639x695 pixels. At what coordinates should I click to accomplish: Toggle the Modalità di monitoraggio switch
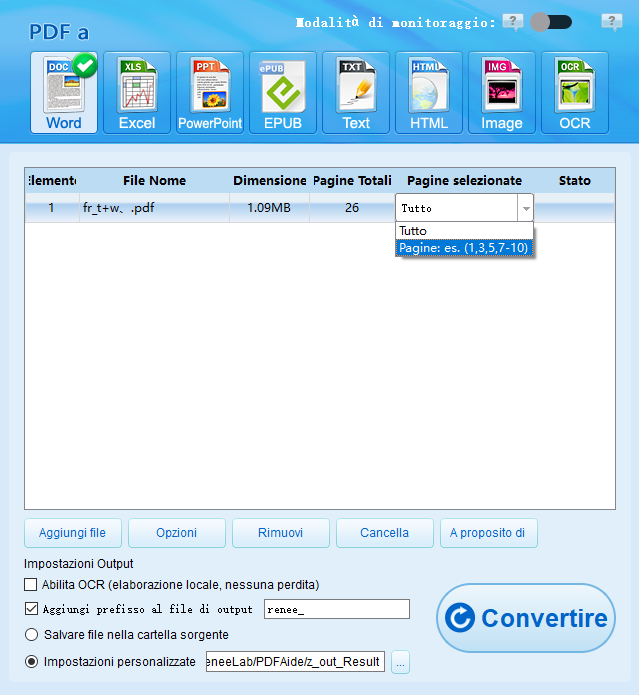click(x=551, y=22)
